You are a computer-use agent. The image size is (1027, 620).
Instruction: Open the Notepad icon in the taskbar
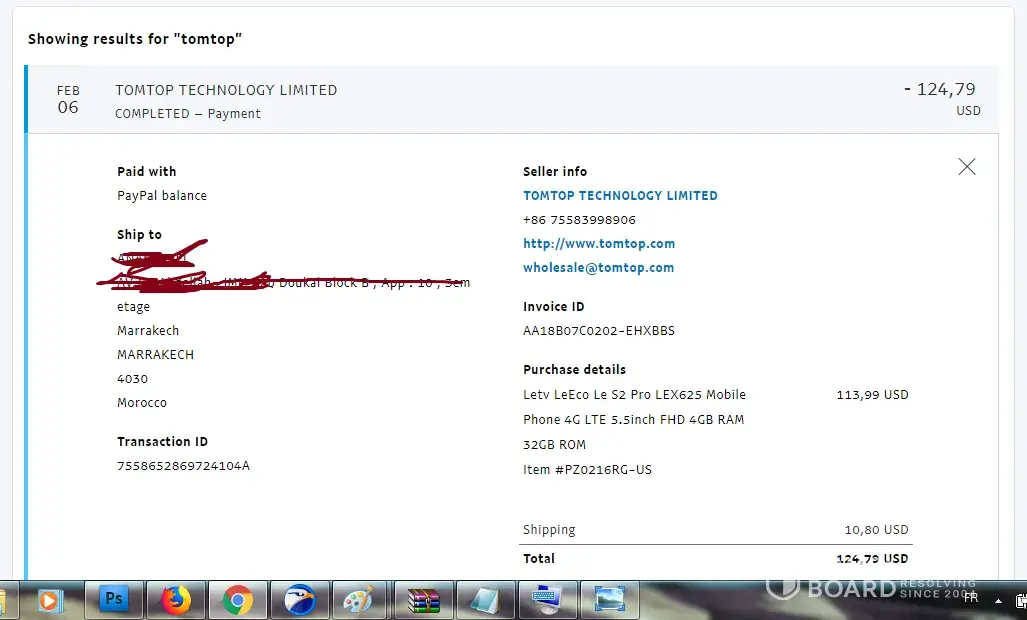point(485,599)
